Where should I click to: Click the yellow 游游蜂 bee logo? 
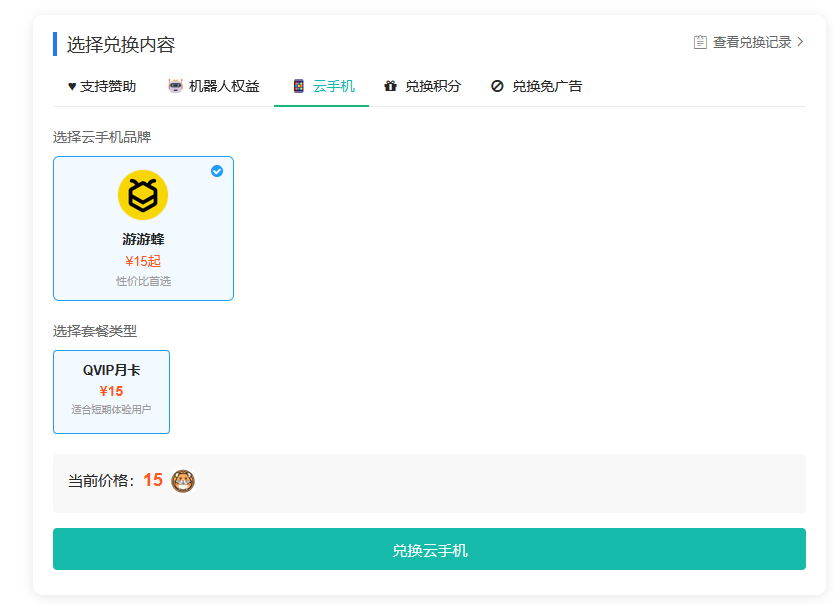coord(143,195)
